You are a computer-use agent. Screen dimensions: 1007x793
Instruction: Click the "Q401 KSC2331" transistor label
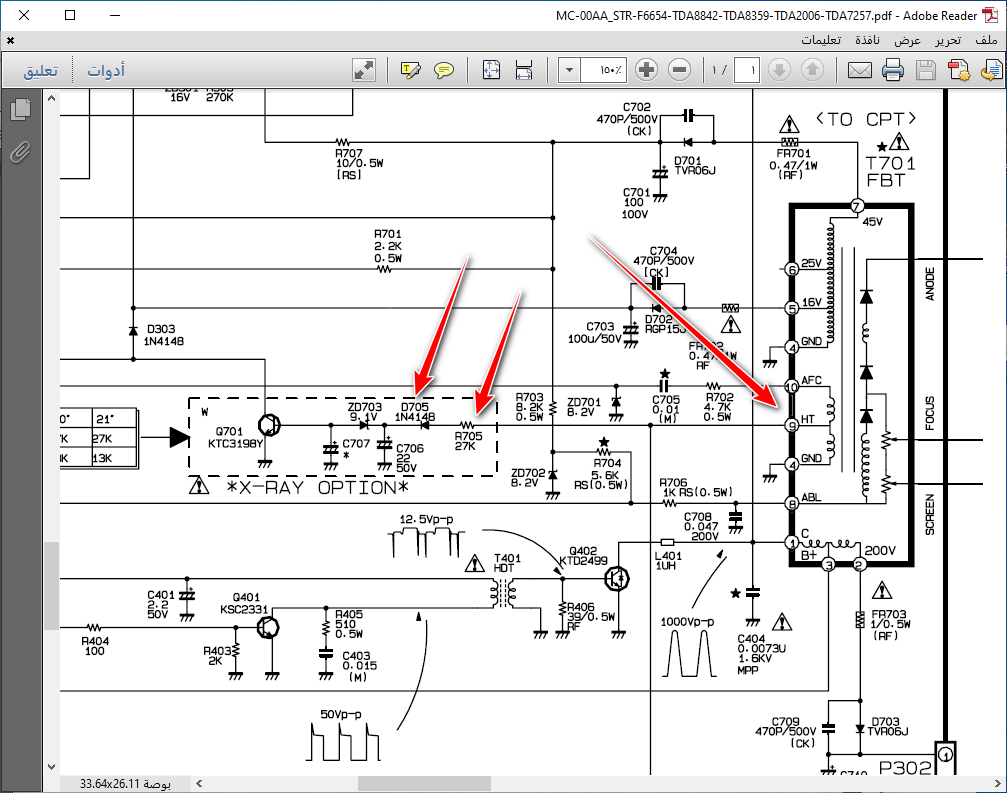point(246,604)
